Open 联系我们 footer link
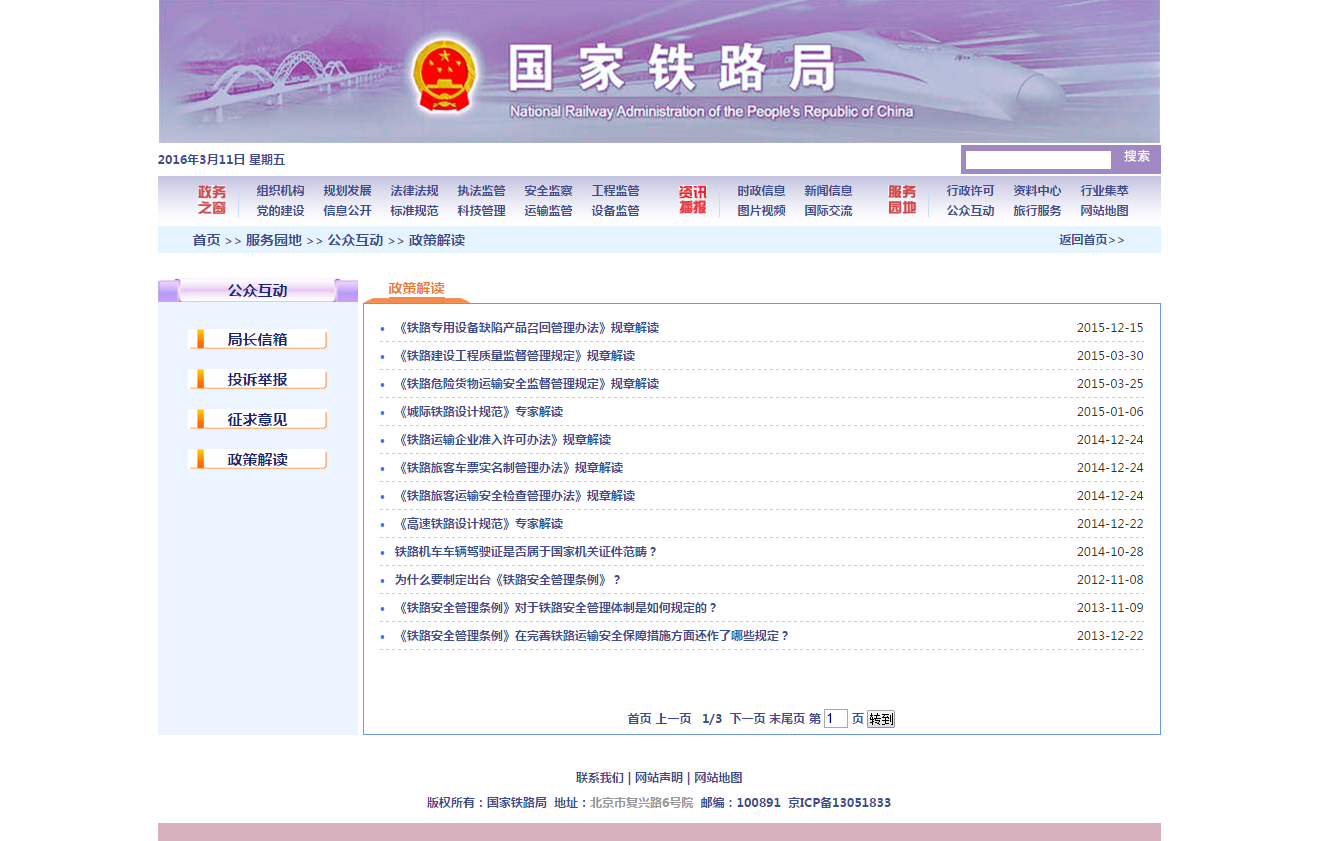This screenshot has width=1318, height=841. coord(599,778)
